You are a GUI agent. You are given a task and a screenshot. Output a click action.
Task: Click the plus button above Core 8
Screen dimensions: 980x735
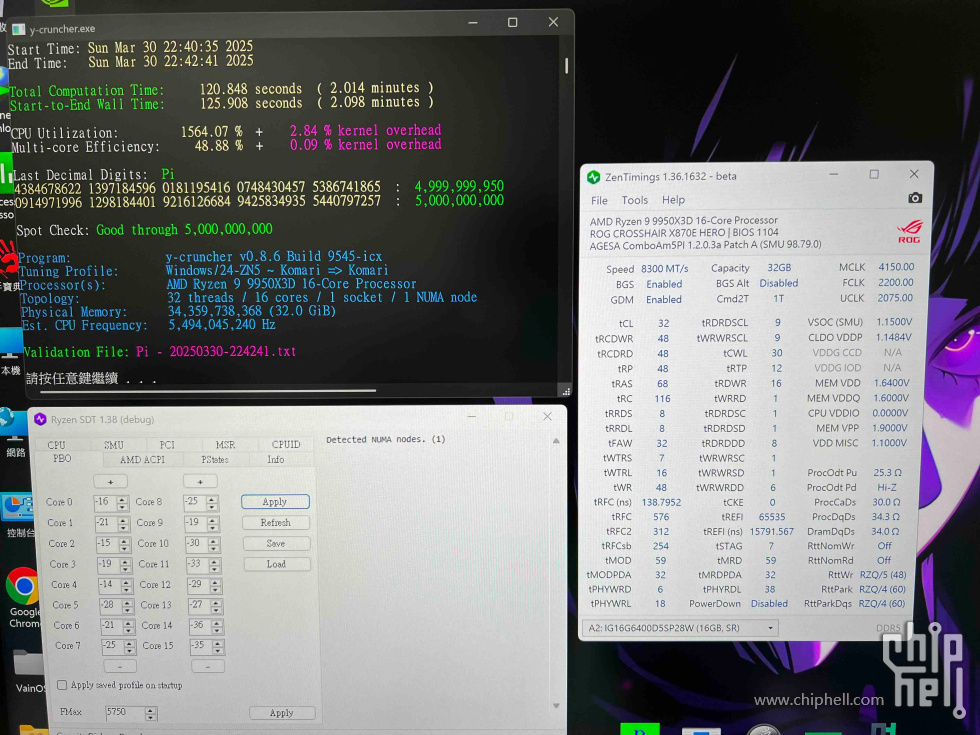tap(200, 482)
